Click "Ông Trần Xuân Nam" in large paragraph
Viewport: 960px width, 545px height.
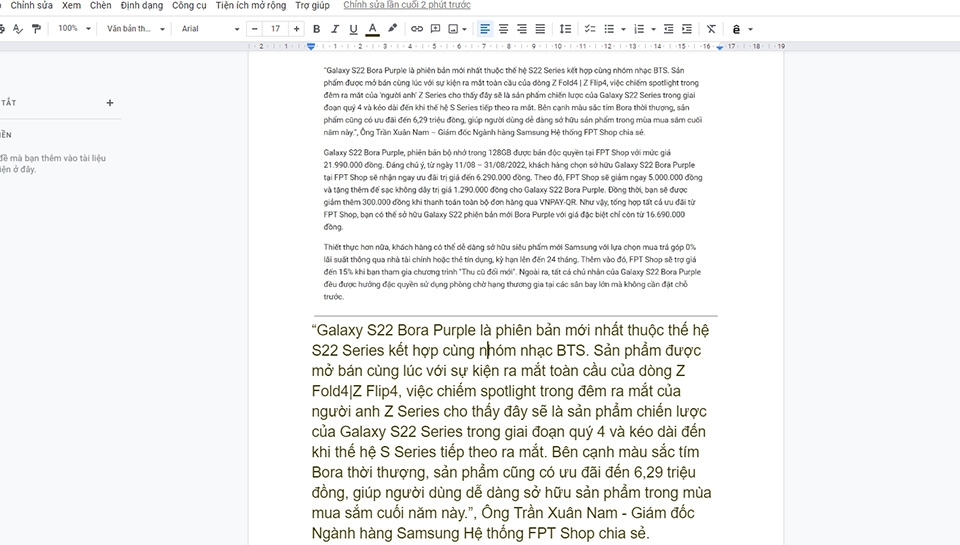pos(549,513)
